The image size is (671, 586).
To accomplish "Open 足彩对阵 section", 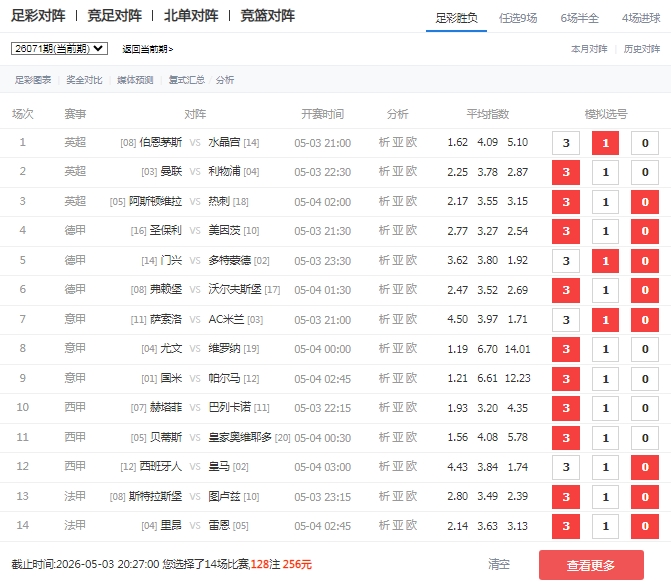I will tap(38, 16).
